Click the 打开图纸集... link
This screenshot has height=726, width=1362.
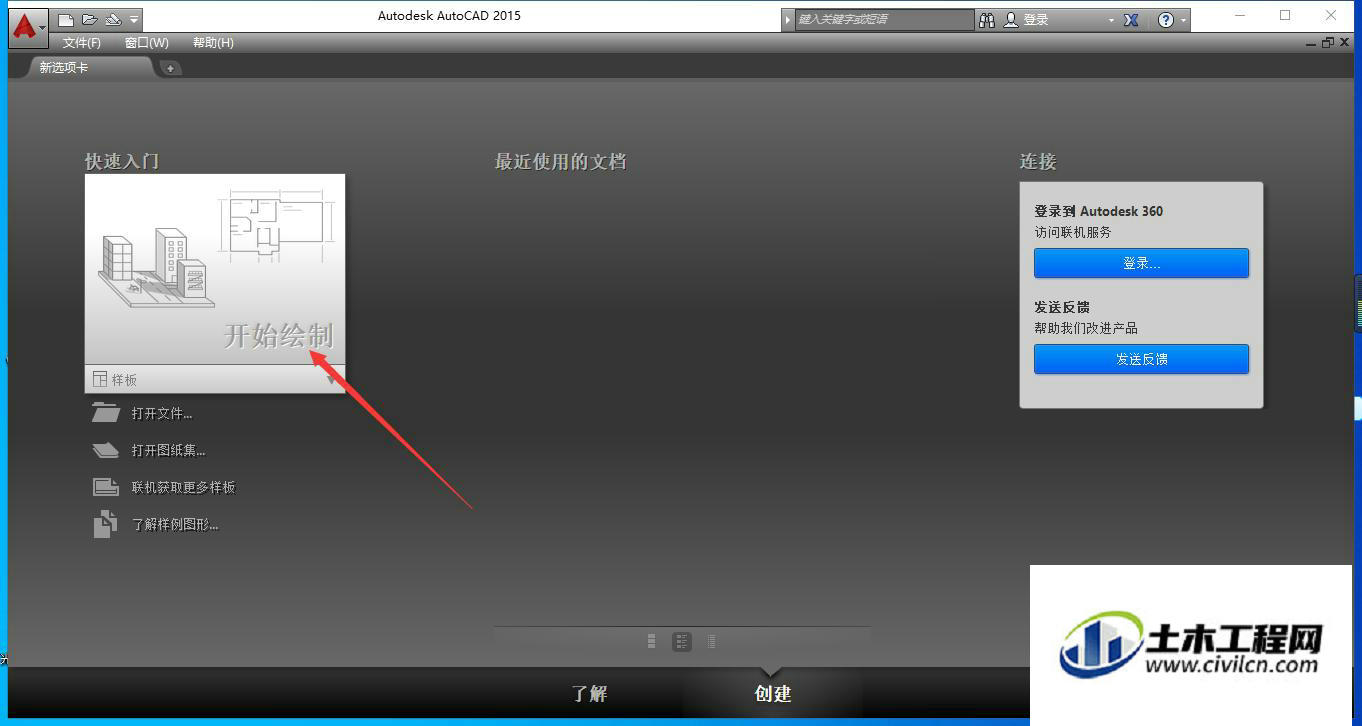168,450
